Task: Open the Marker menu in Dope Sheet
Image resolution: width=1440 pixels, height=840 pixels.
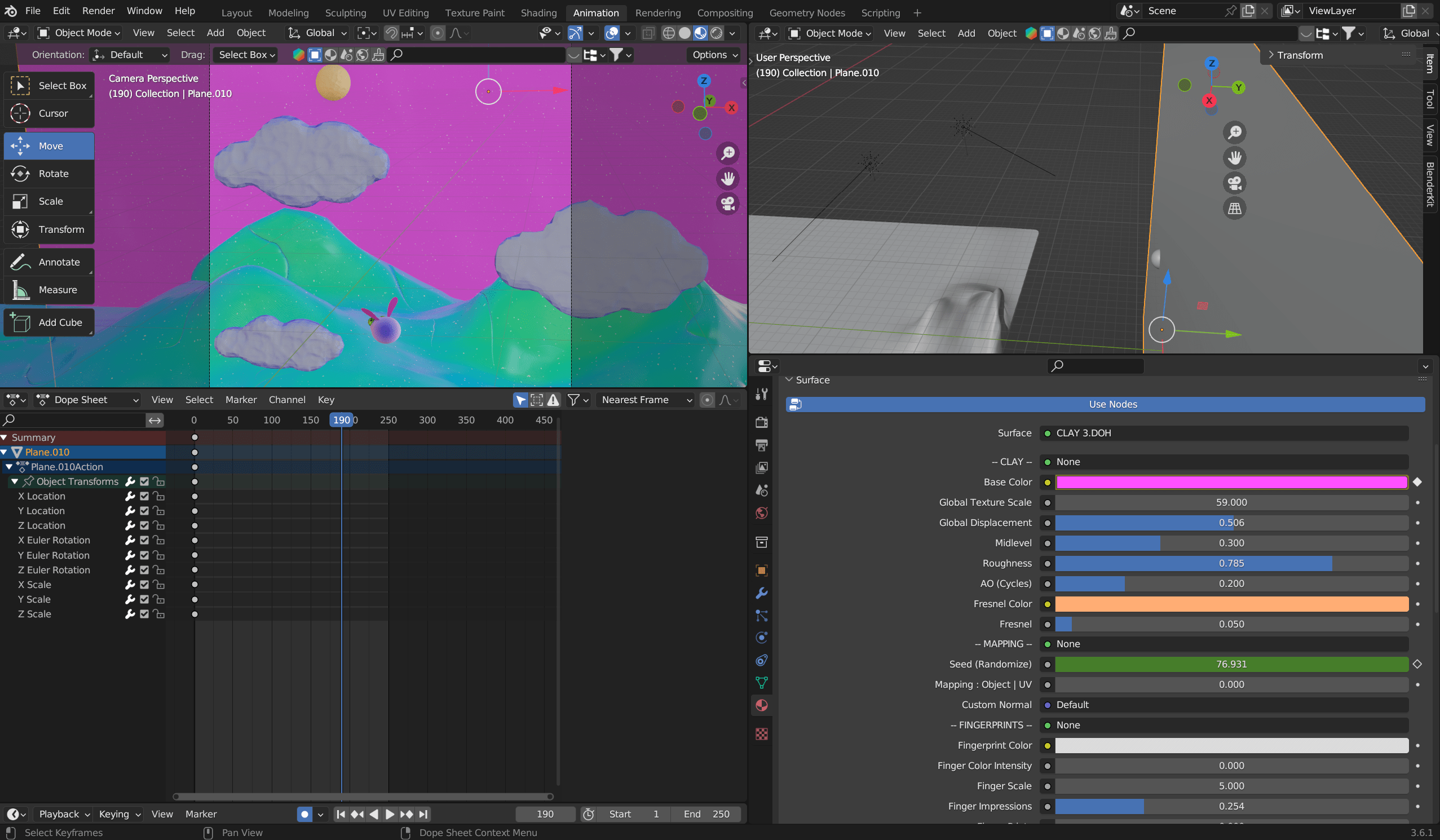Action: click(x=241, y=400)
